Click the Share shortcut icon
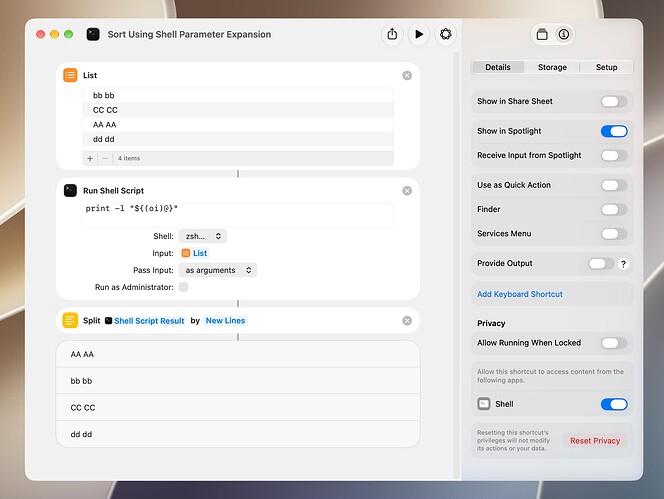 tap(392, 34)
